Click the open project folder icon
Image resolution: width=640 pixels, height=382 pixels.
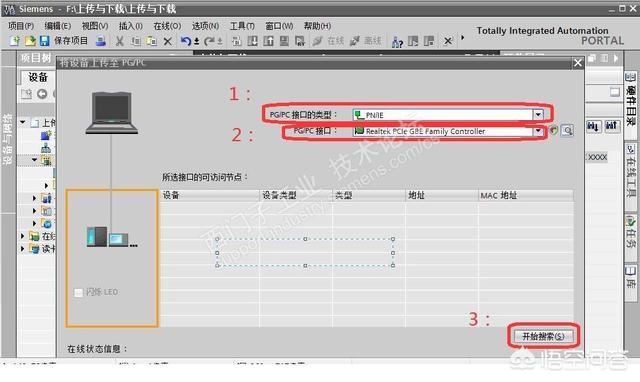pos(30,41)
